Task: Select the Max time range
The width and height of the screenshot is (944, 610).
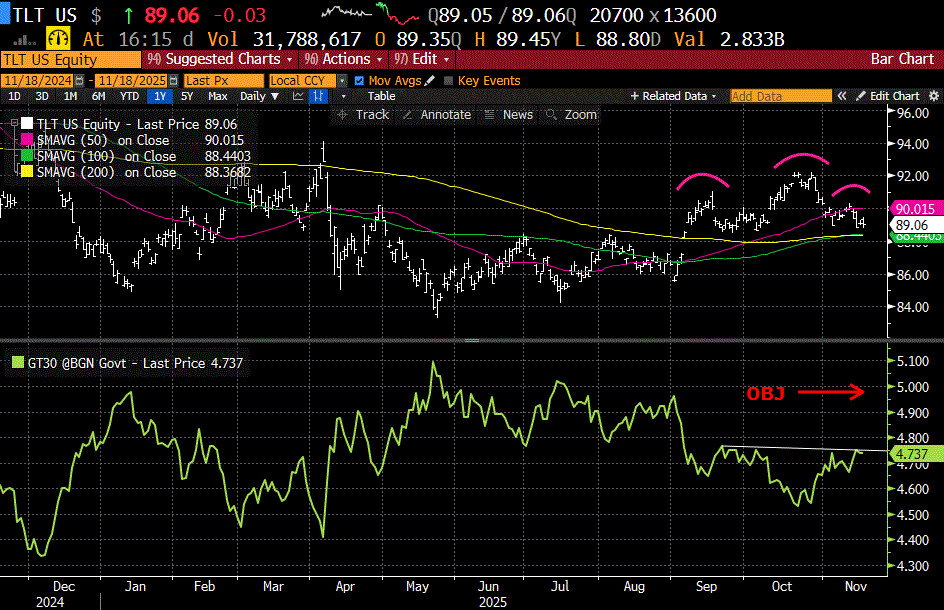Action: 217,96
